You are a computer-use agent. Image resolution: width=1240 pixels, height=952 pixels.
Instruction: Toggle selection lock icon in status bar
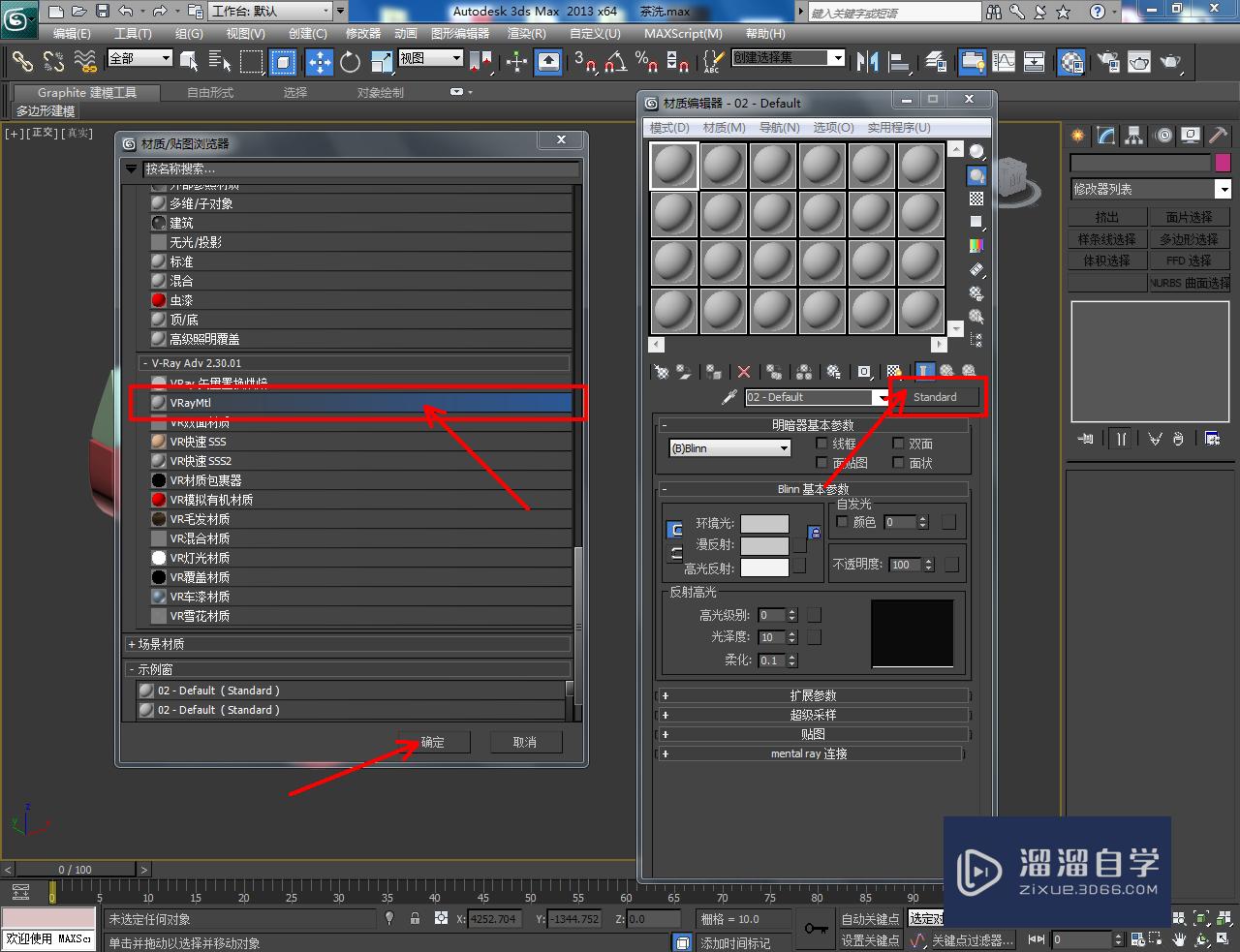(415, 918)
